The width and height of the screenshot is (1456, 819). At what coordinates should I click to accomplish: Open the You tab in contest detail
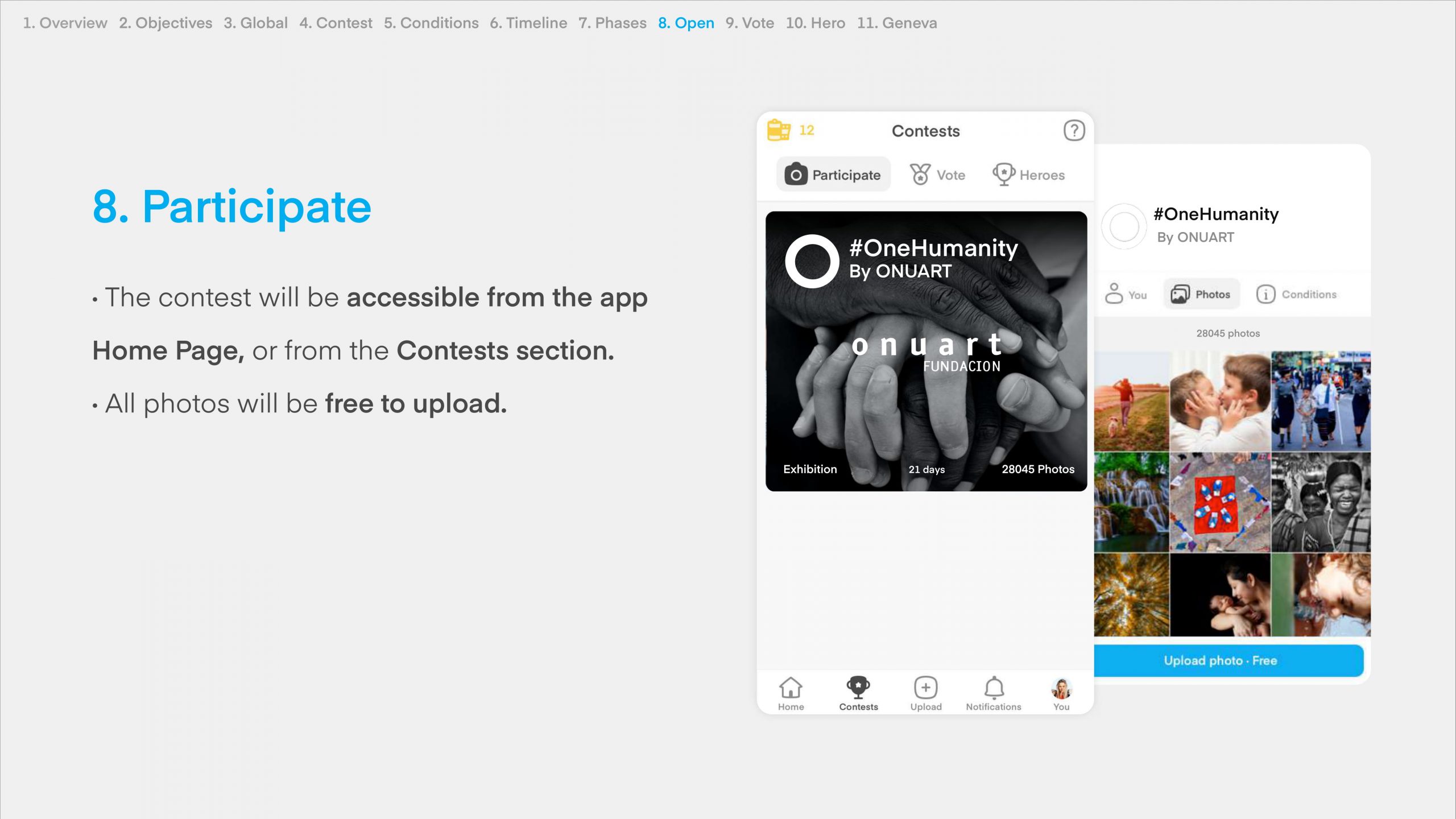1126,294
